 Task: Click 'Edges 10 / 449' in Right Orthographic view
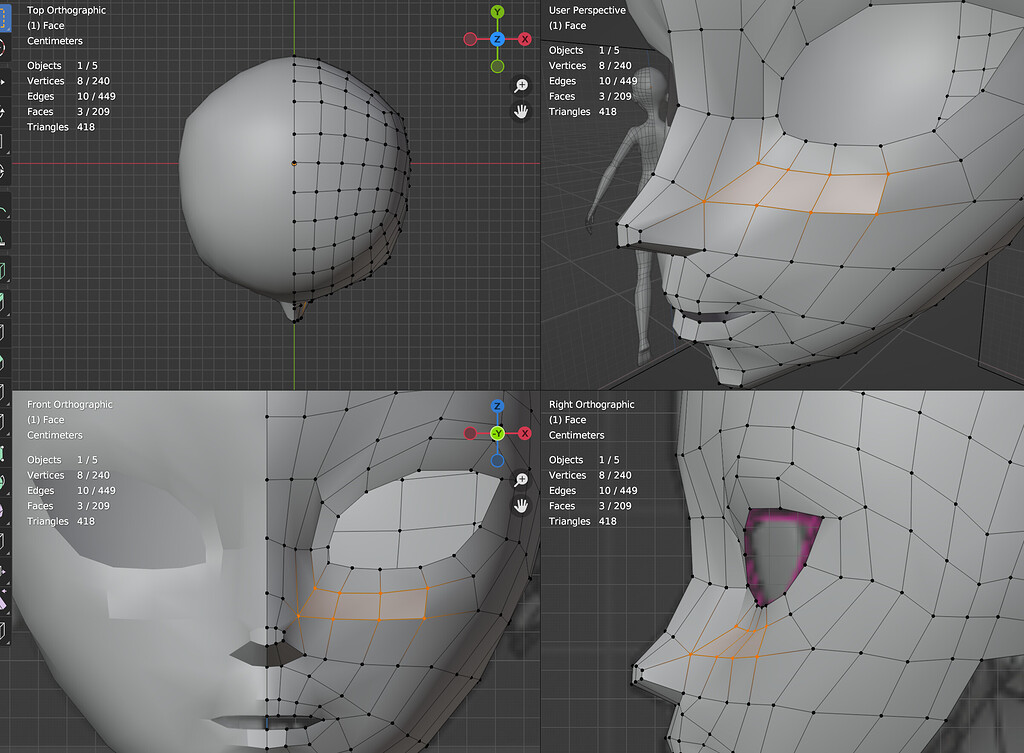[x=593, y=490]
